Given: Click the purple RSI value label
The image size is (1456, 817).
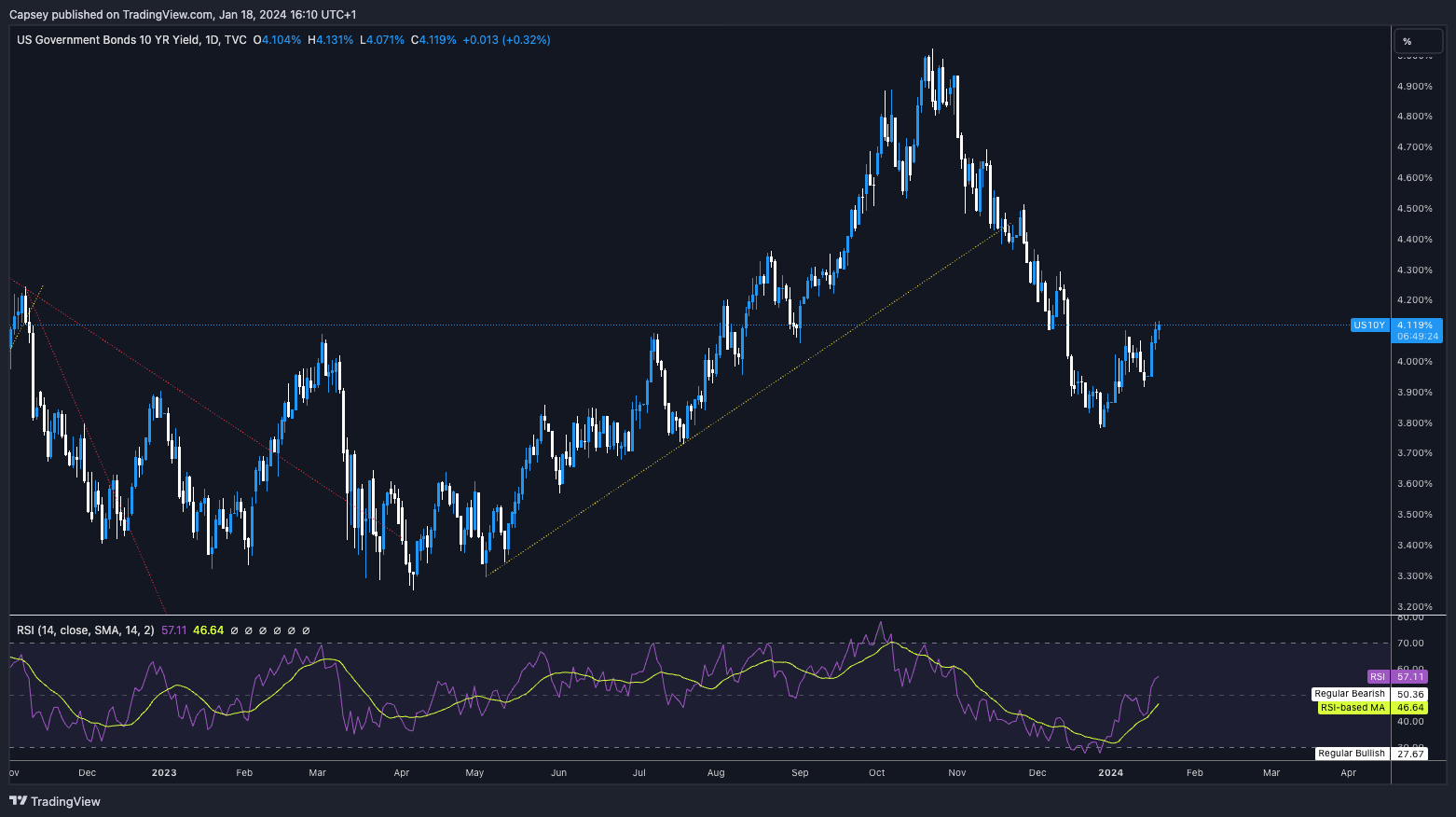Looking at the screenshot, I should click(1378, 677).
